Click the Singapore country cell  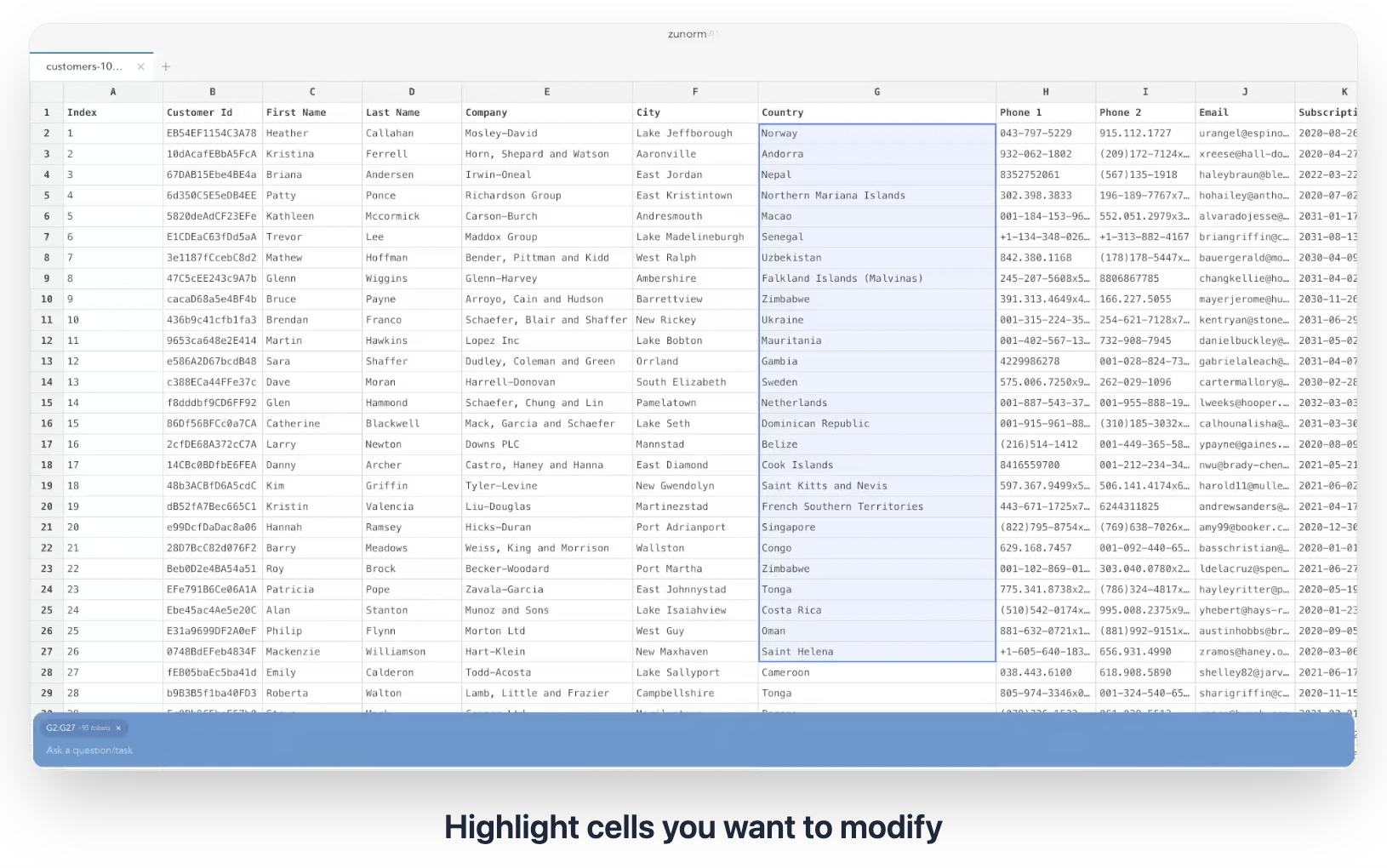[877, 528]
